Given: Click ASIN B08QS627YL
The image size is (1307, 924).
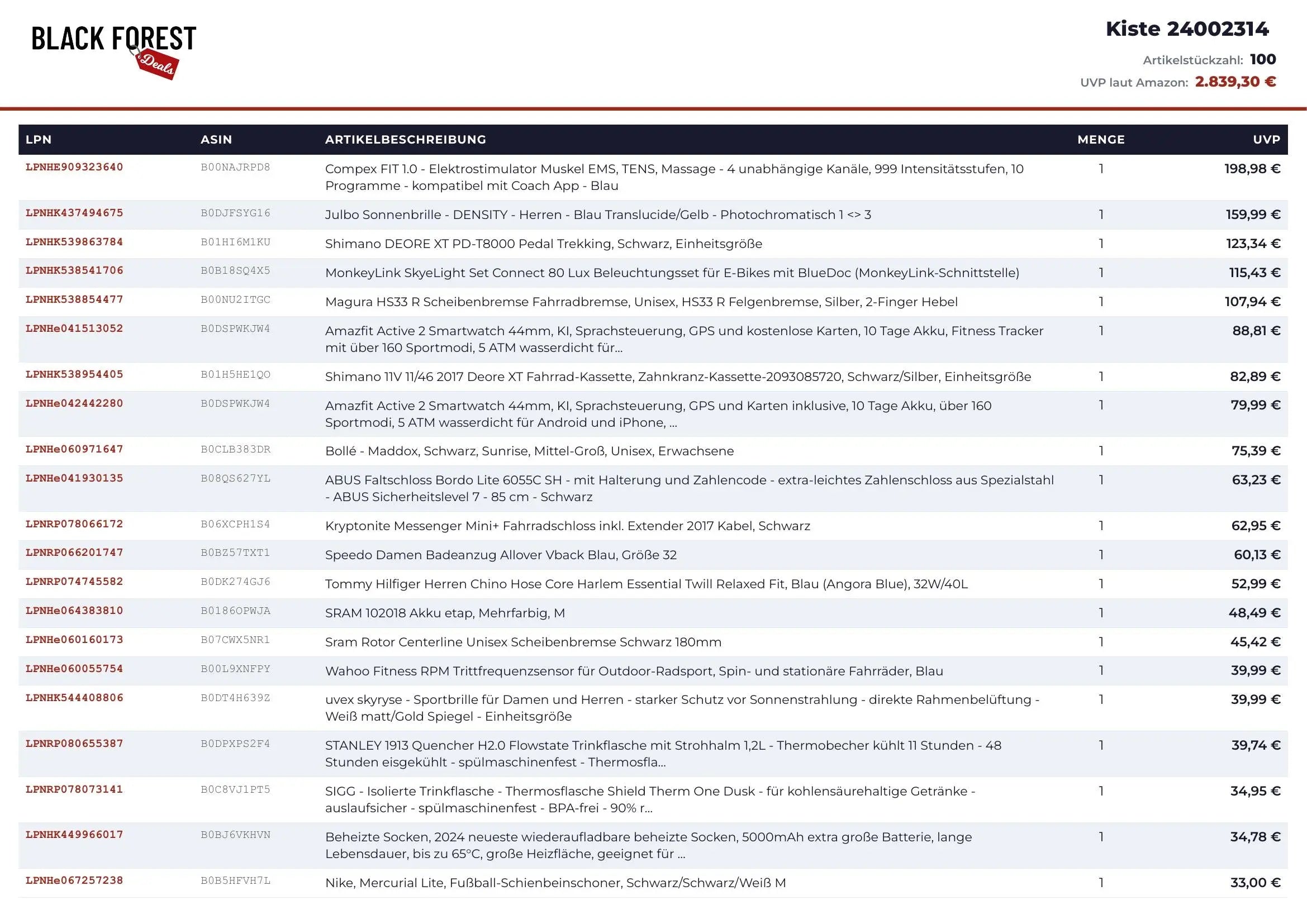Looking at the screenshot, I should 236,479.
